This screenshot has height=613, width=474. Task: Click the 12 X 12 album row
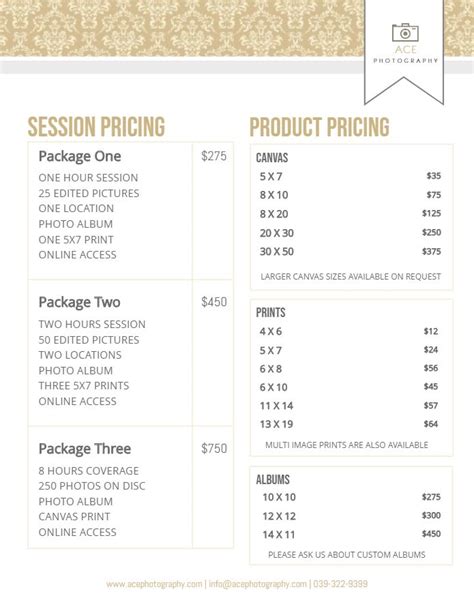(x=352, y=516)
